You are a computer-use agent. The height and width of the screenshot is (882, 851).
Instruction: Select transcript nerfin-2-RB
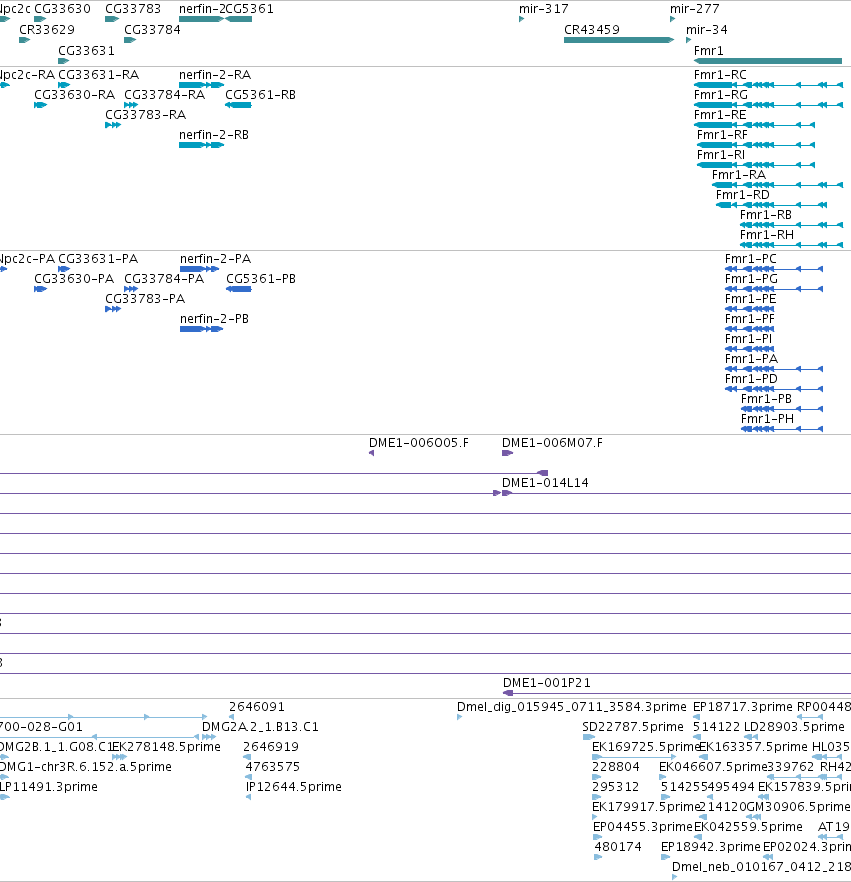[201, 145]
